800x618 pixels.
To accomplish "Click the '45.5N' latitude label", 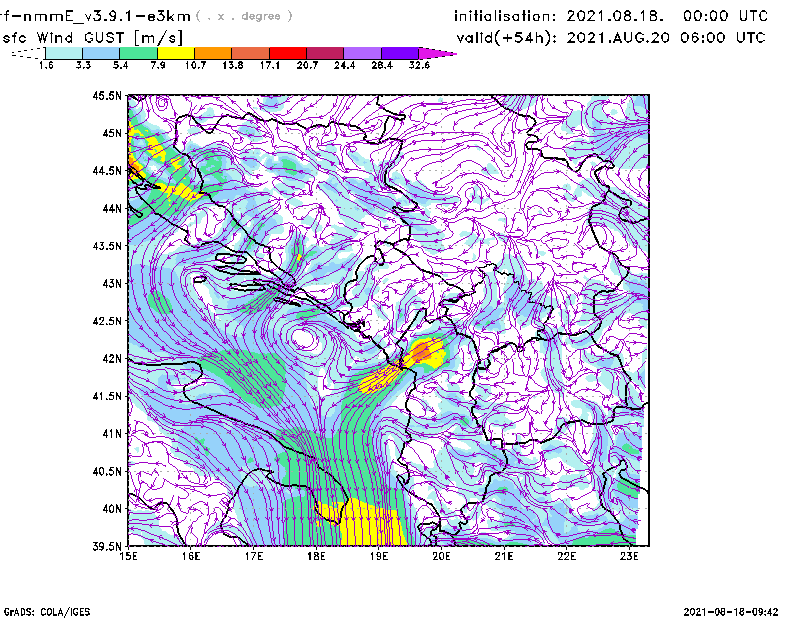I will [107, 95].
